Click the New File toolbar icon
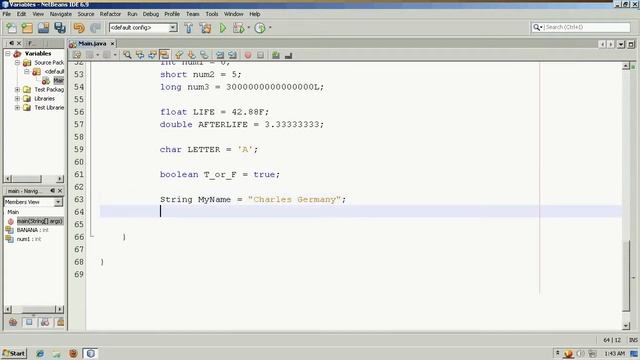Image resolution: width=640 pixels, height=360 pixels. click(11, 28)
